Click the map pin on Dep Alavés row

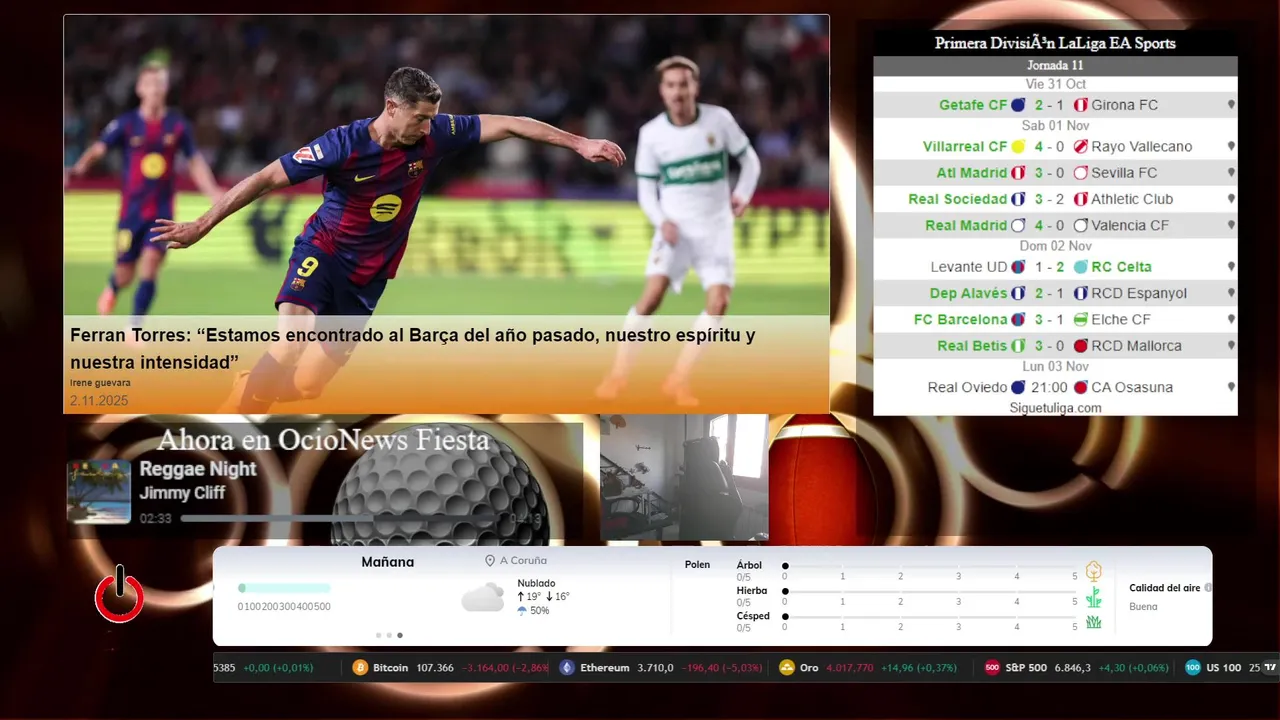(x=1231, y=293)
